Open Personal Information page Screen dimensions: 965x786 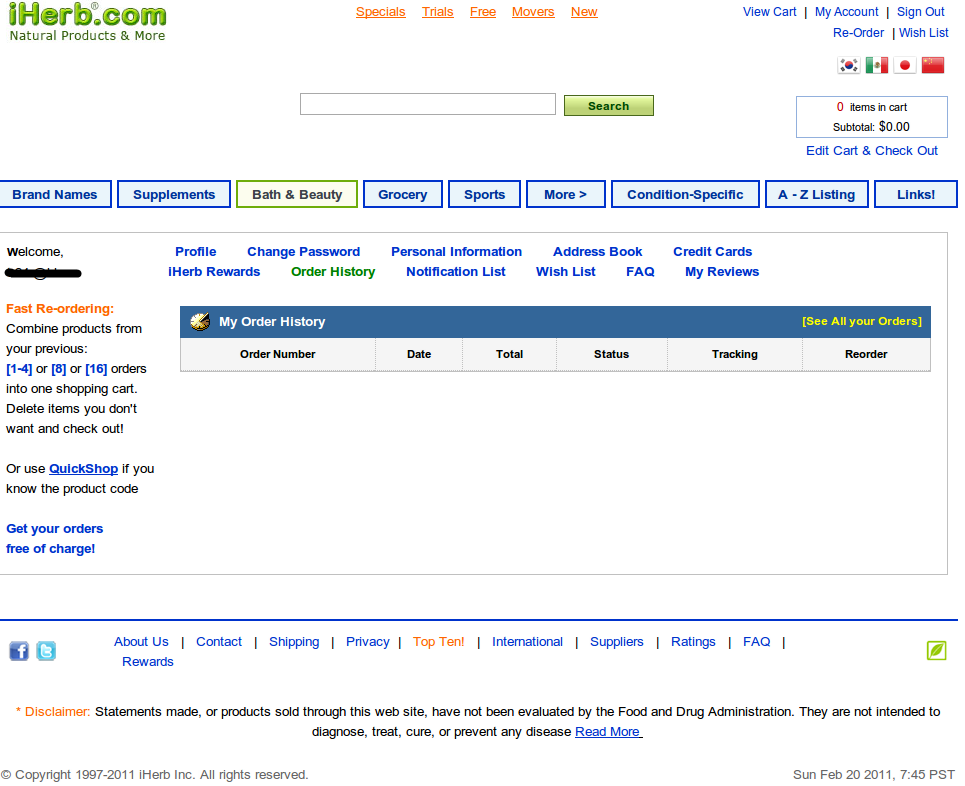(x=457, y=252)
